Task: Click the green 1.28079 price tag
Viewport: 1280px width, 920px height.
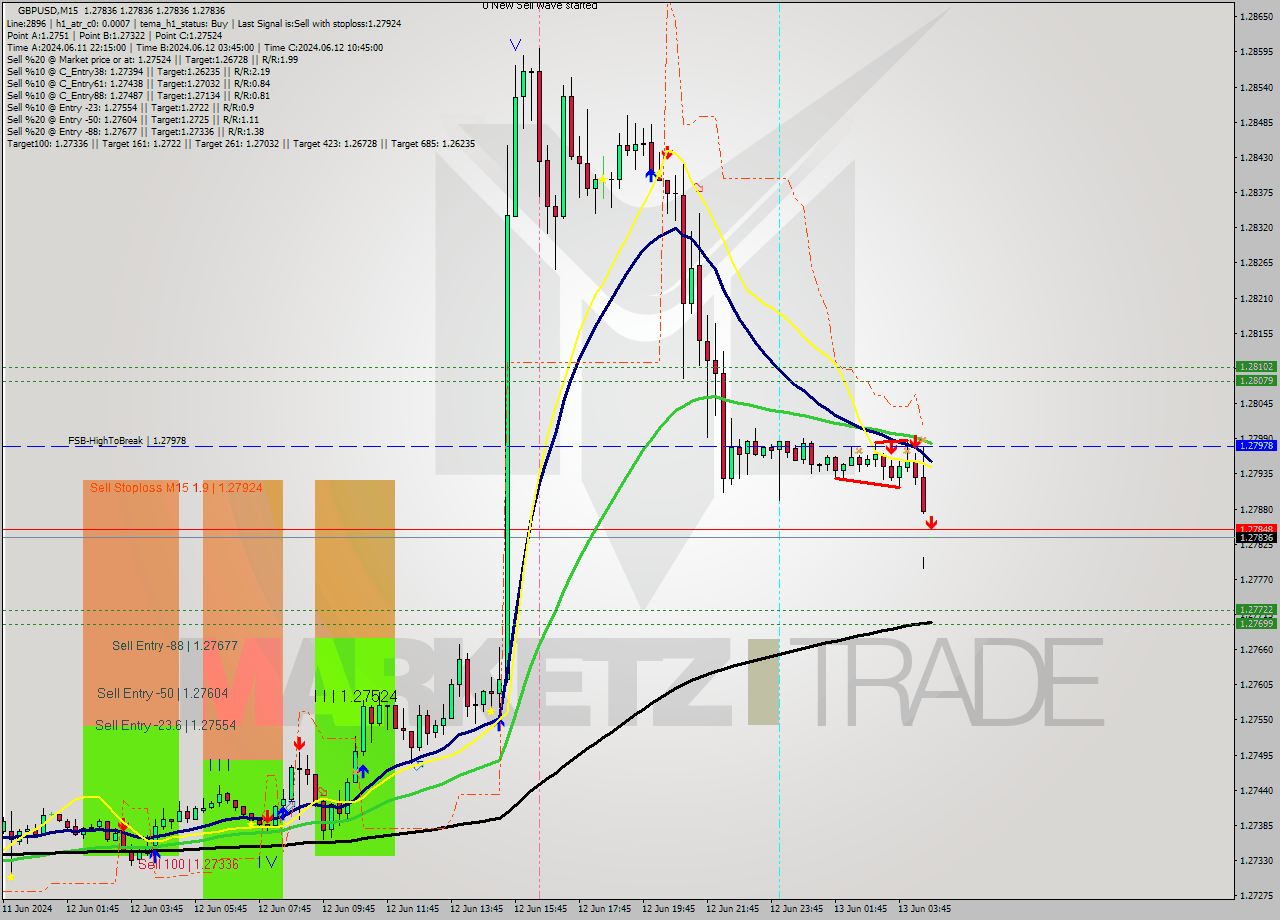Action: click(x=1256, y=381)
